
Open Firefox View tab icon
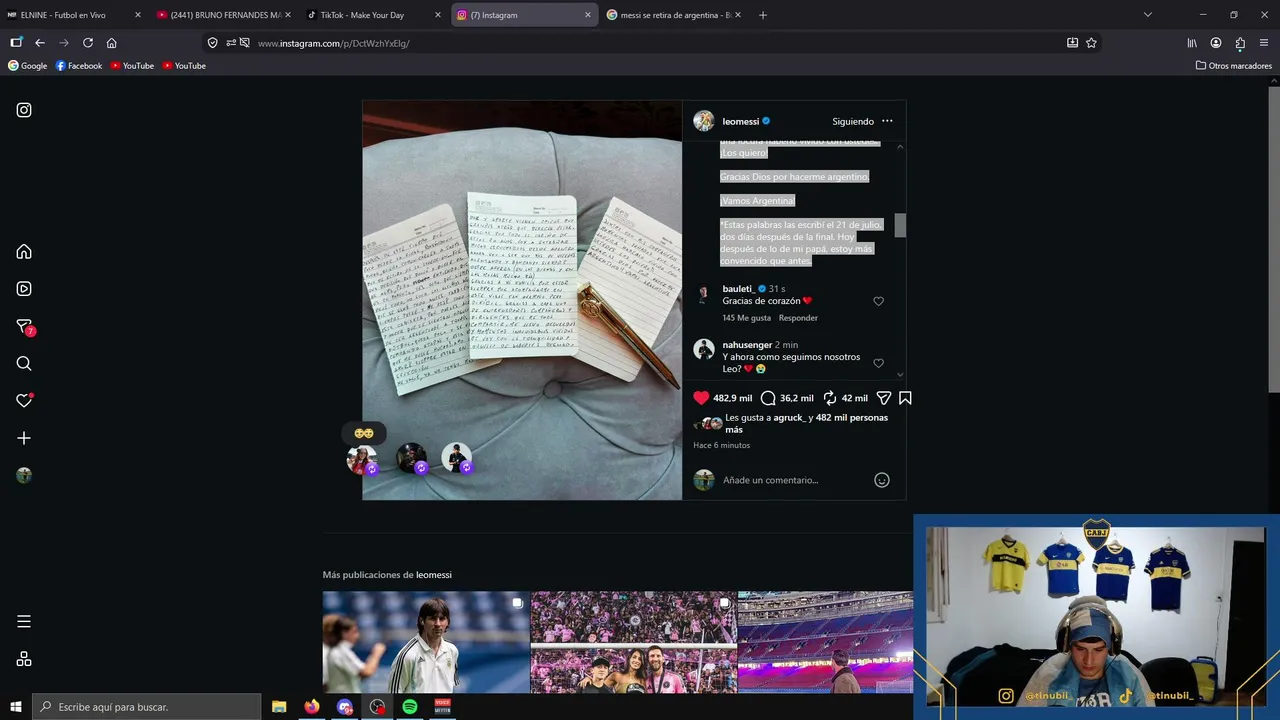16,43
